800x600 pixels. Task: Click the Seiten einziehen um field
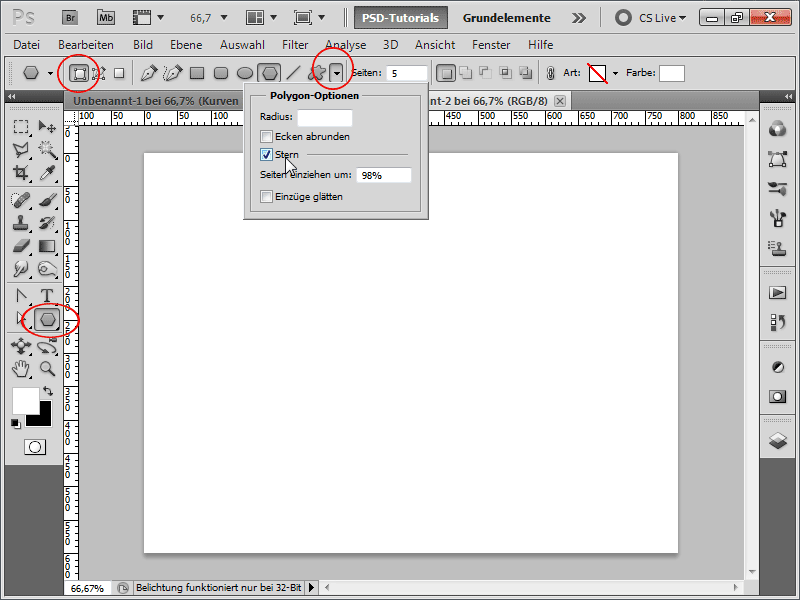coord(384,175)
